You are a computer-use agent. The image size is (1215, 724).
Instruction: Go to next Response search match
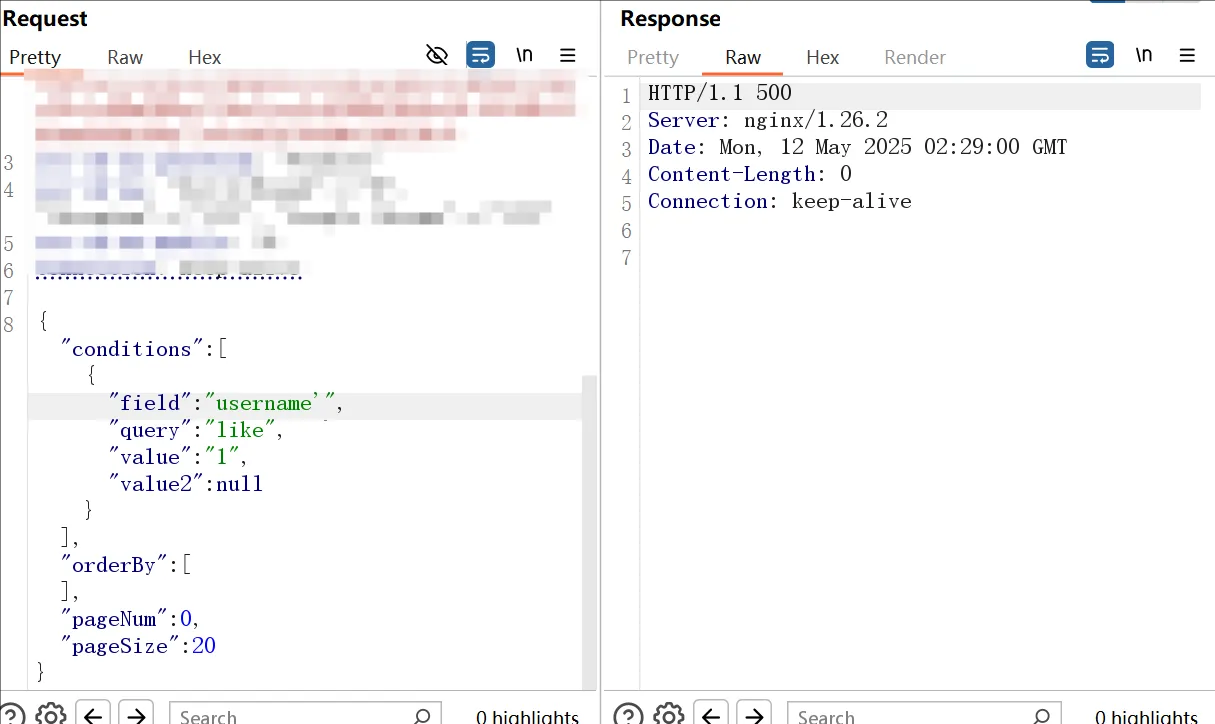point(754,714)
